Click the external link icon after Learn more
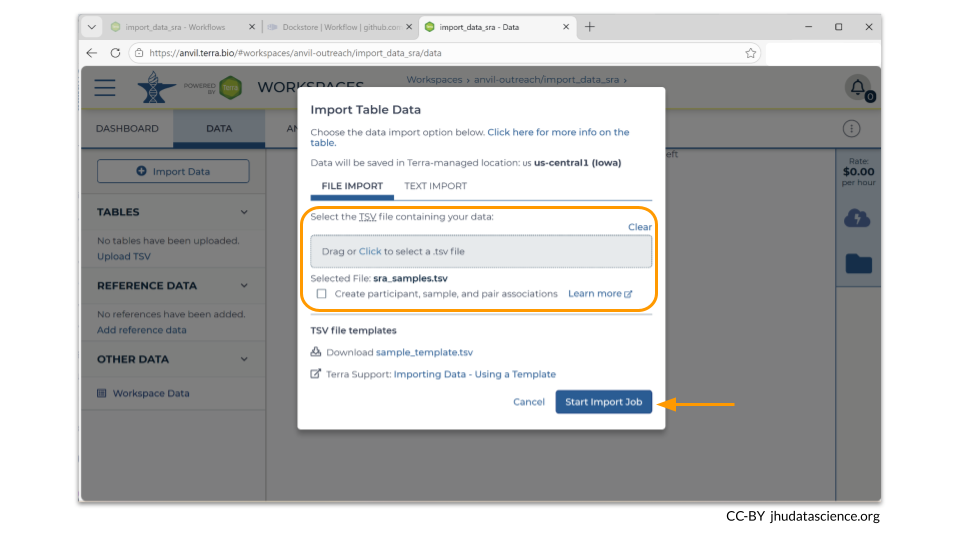 coord(628,294)
